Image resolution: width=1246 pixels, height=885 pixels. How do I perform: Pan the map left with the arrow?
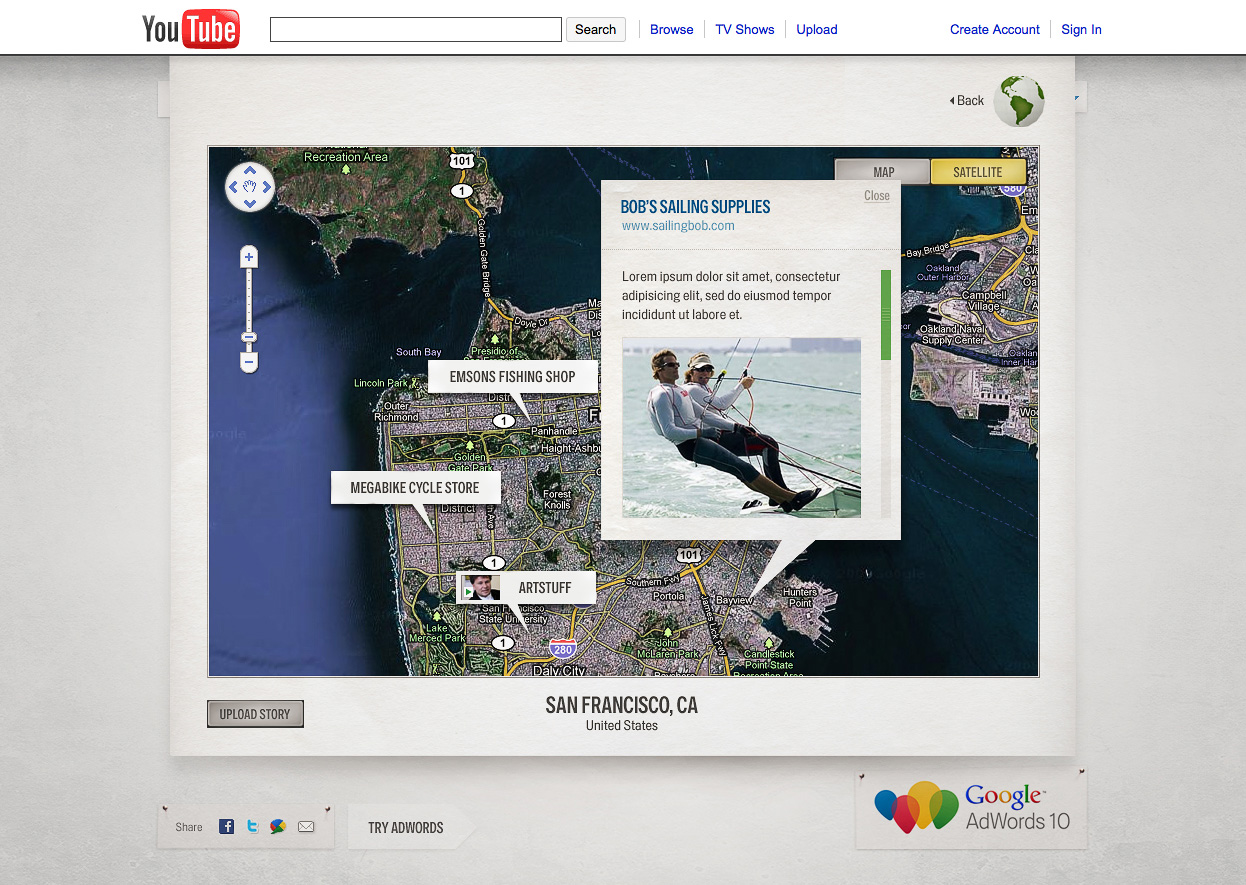coord(233,187)
